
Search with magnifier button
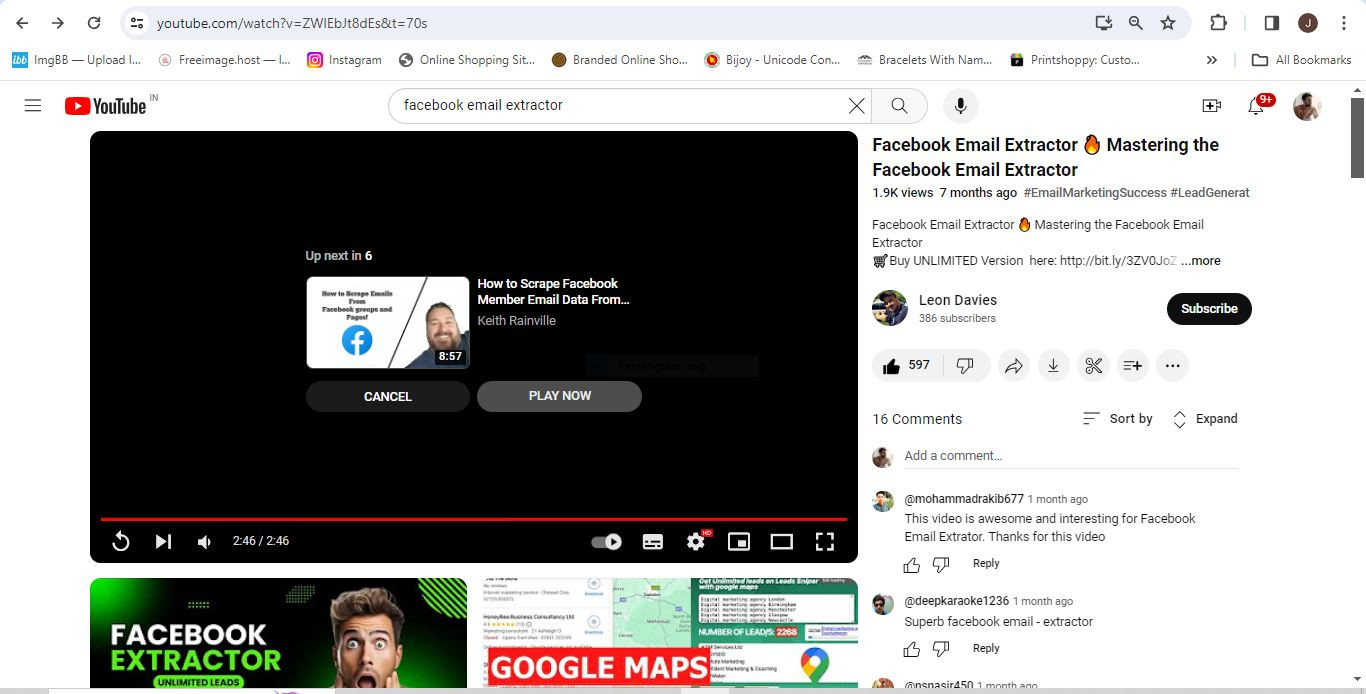[899, 105]
